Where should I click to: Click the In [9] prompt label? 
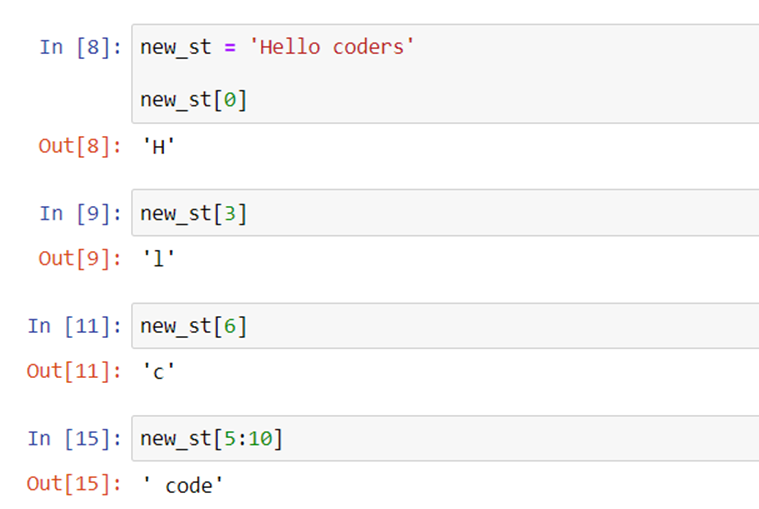[80, 213]
